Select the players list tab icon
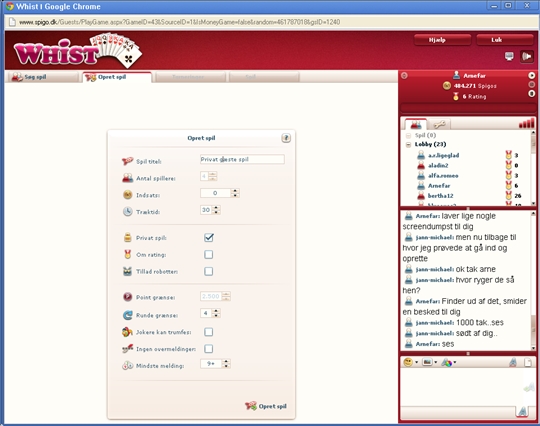Image resolution: width=540 pixels, height=426 pixels. tap(416, 124)
